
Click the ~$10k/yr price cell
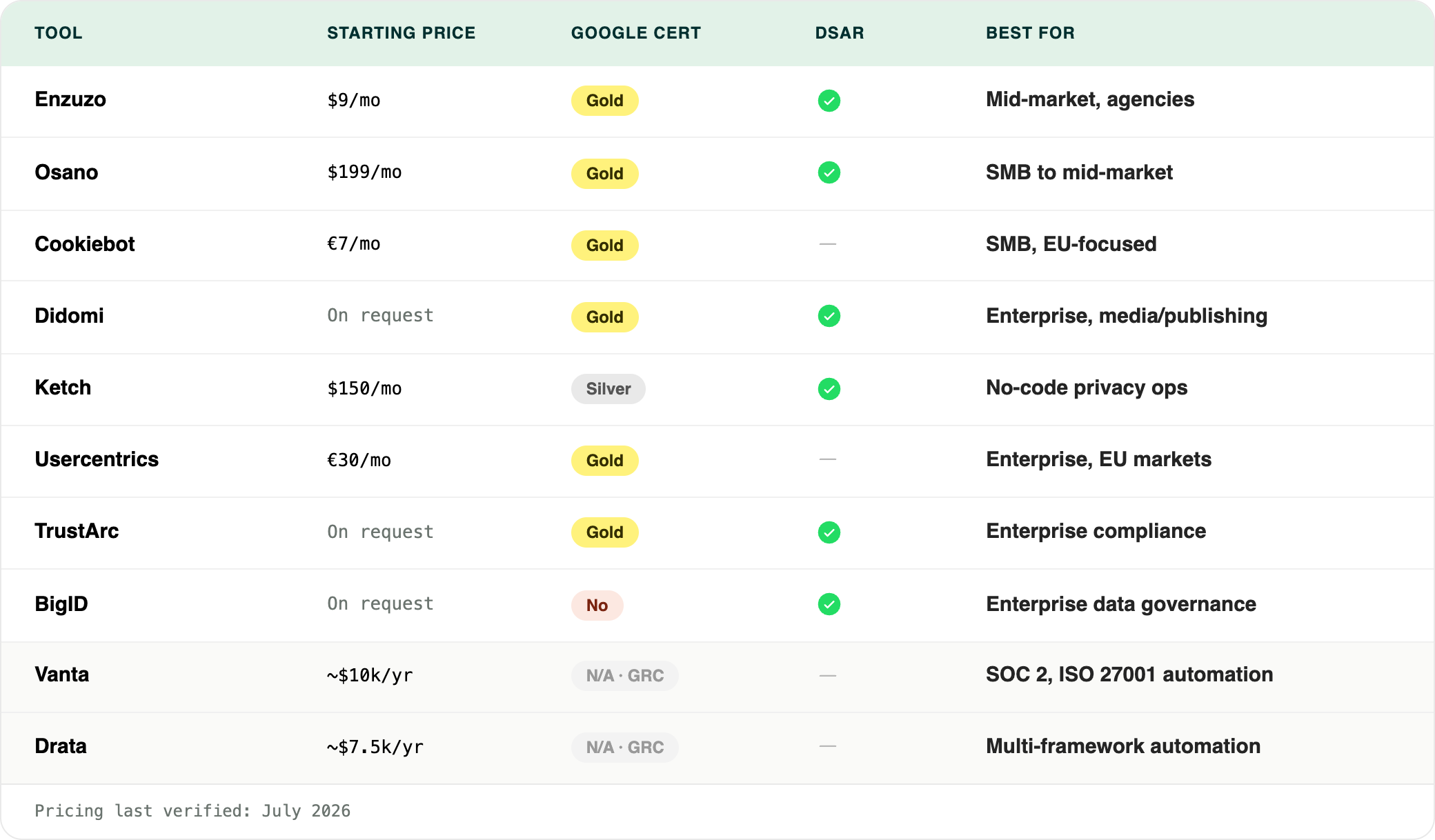pos(370,676)
